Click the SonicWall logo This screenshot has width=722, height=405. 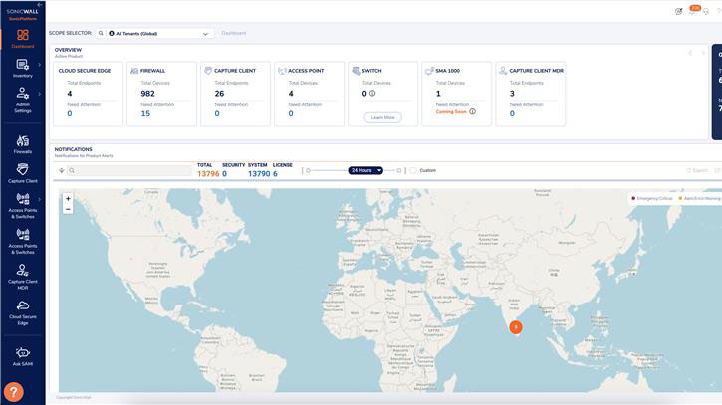[x=23, y=14]
